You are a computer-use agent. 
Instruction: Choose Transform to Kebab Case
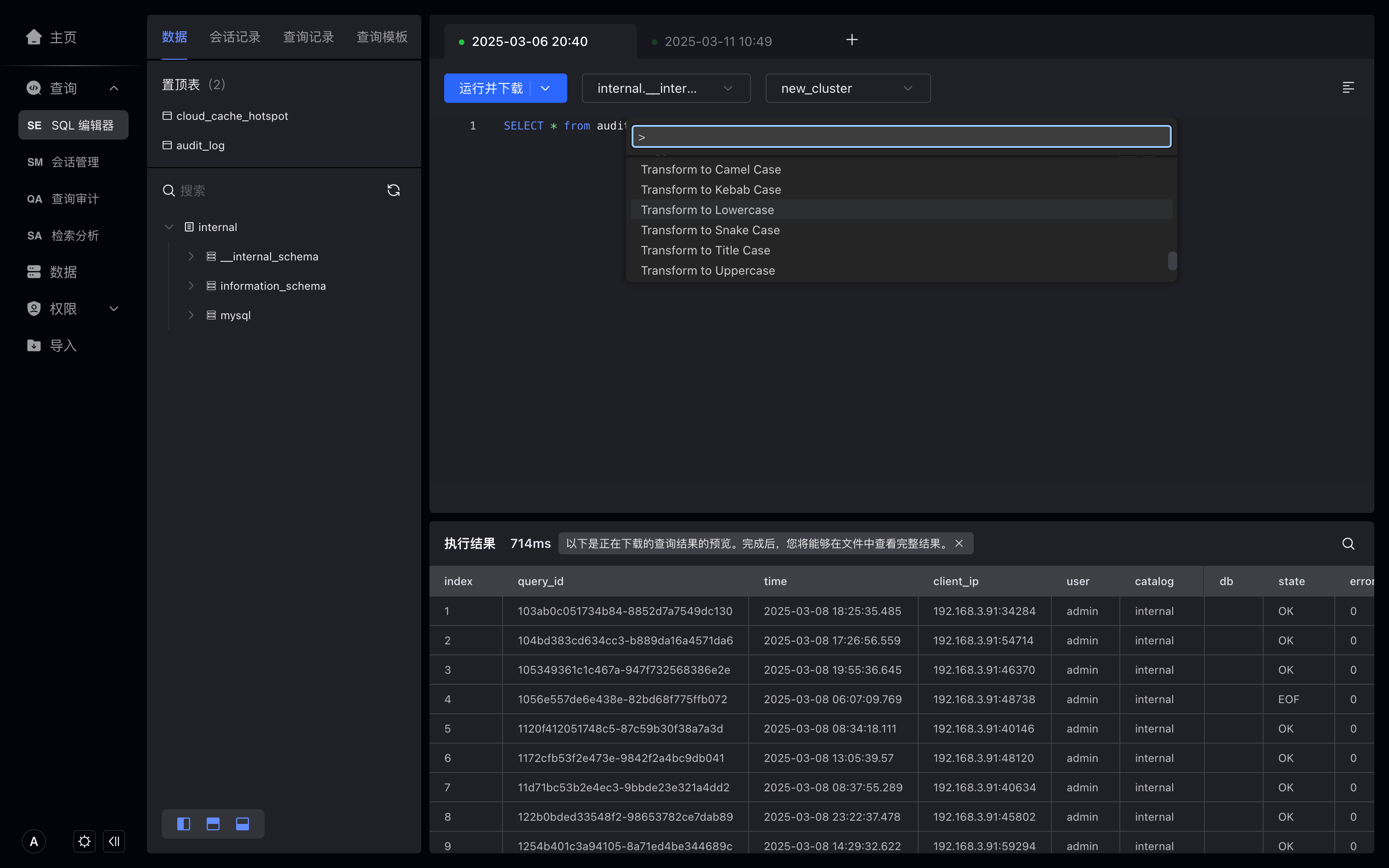(901, 189)
